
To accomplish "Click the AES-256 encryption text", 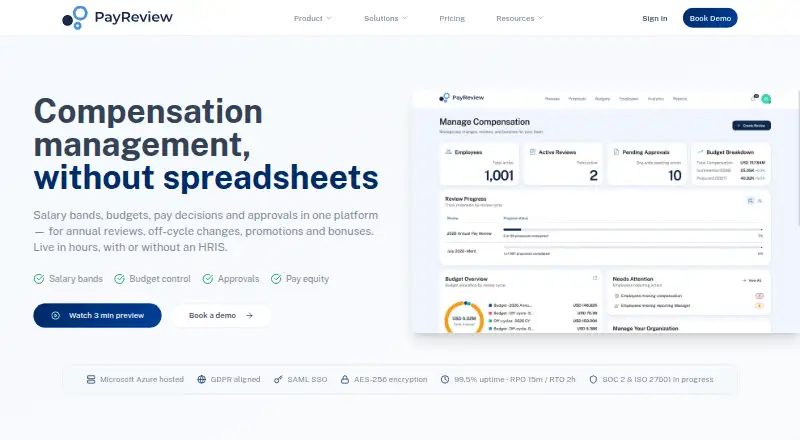I will [x=390, y=379].
